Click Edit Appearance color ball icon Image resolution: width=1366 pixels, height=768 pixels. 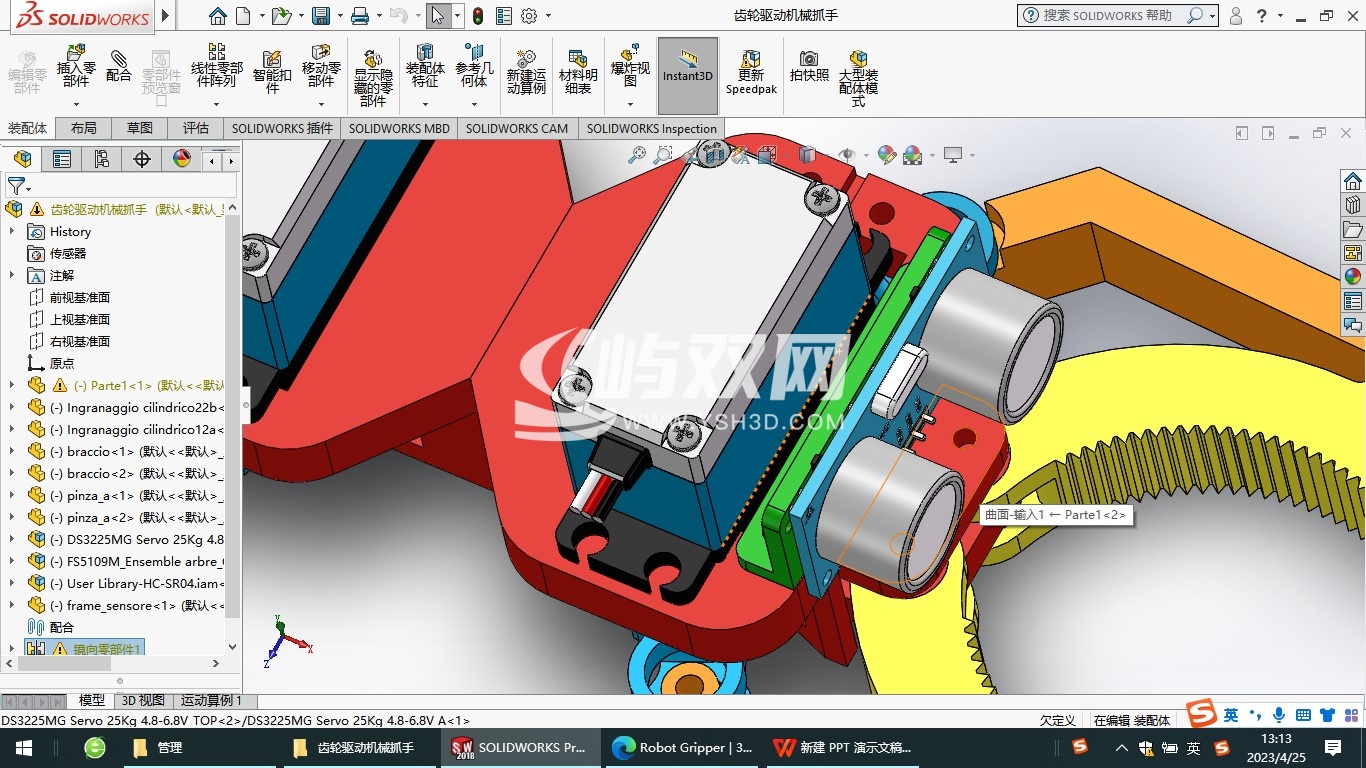pos(886,155)
